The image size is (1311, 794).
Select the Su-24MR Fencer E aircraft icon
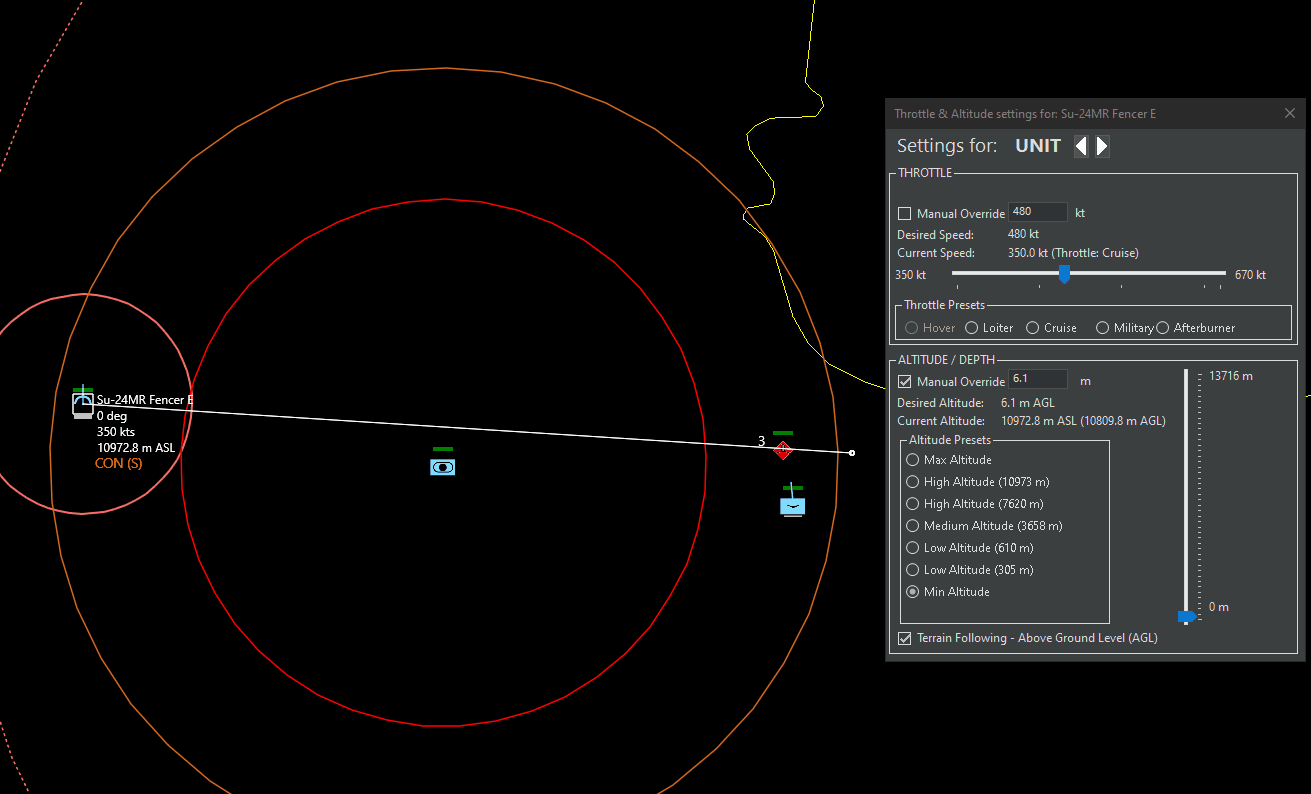[x=83, y=405]
